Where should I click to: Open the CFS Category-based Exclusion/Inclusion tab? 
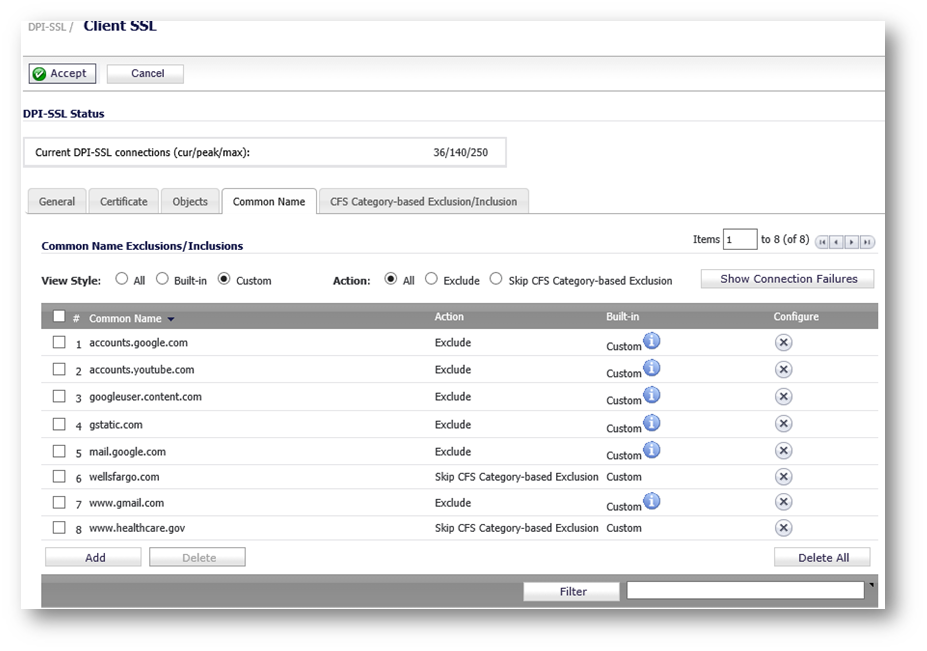pyautogui.click(x=423, y=201)
